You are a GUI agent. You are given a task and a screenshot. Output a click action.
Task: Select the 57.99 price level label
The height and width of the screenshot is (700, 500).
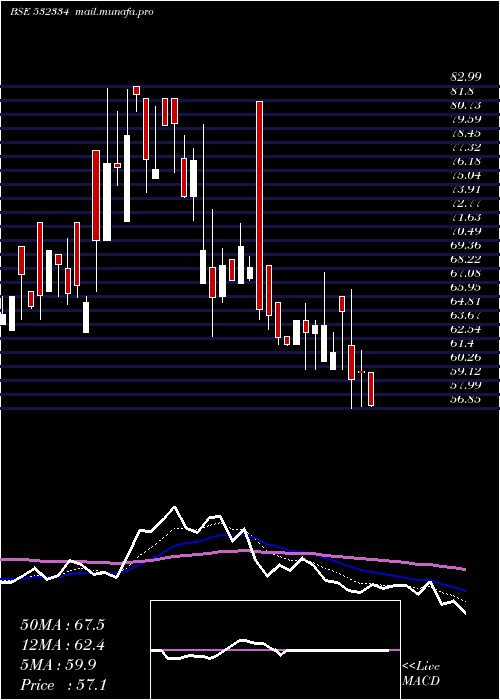click(466, 385)
